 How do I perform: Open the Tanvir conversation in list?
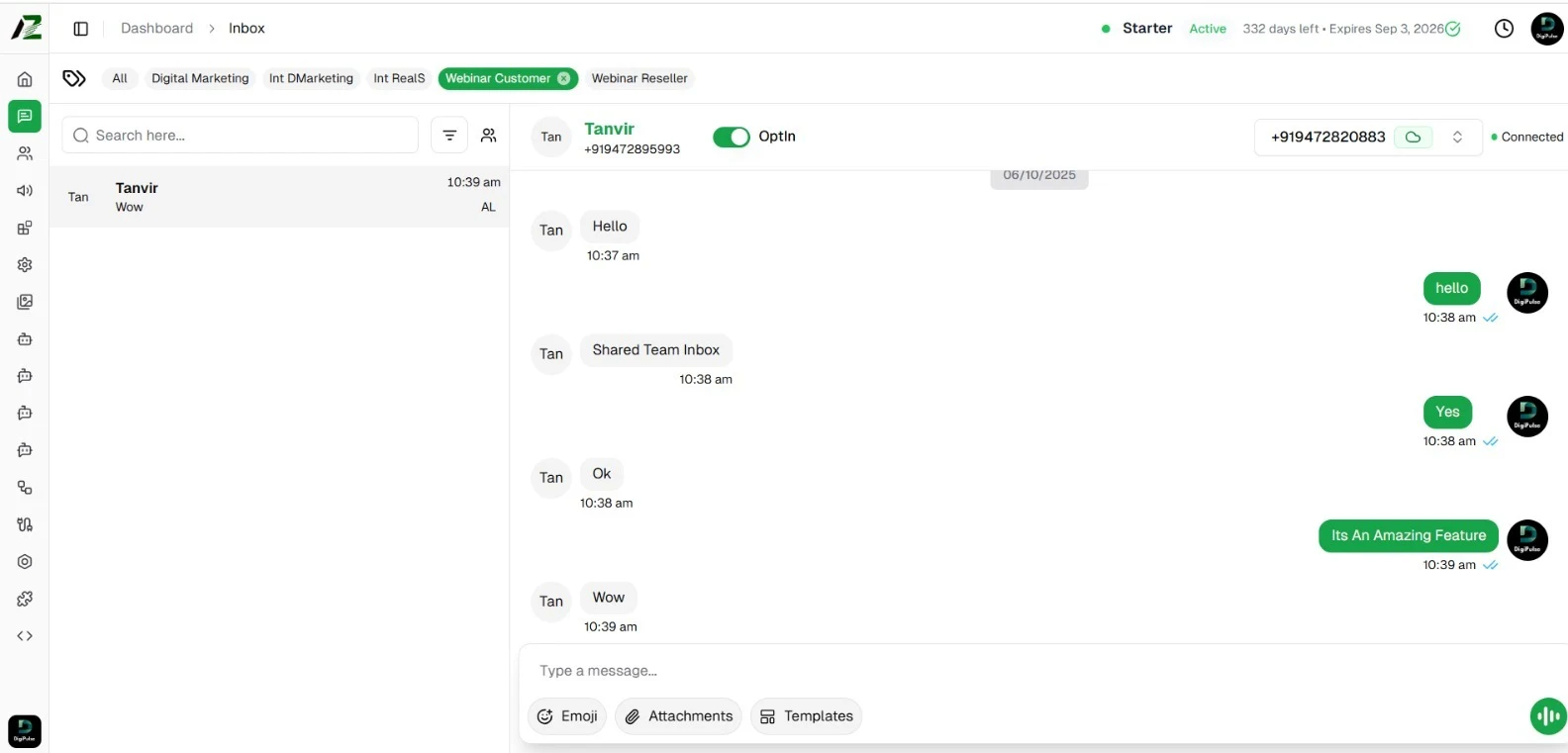pyautogui.click(x=279, y=197)
